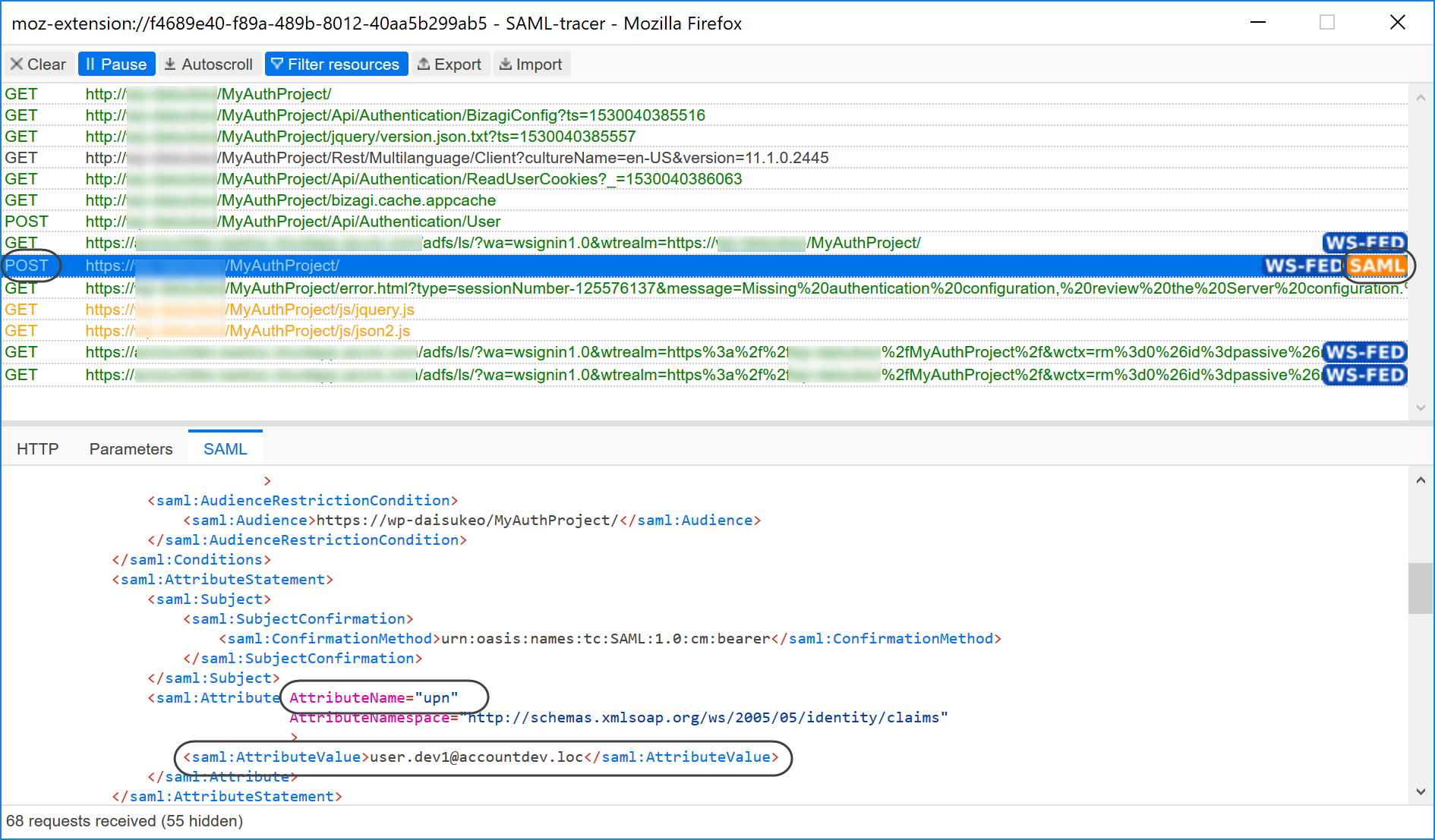Click the user.dev1@accountdev.loc attribute value
1435x840 pixels.
coord(477,757)
